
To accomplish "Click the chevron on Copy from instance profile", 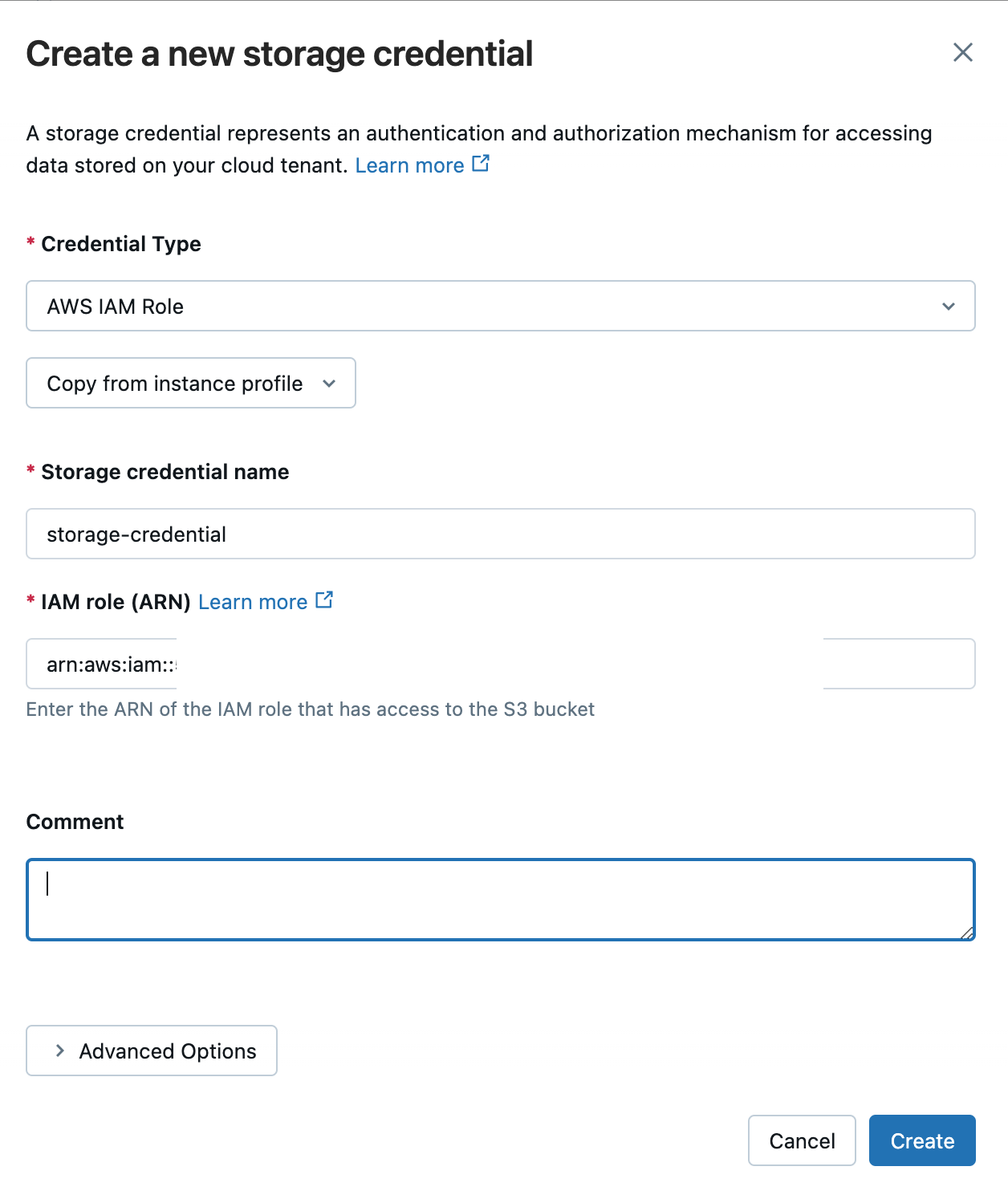I will (x=329, y=384).
